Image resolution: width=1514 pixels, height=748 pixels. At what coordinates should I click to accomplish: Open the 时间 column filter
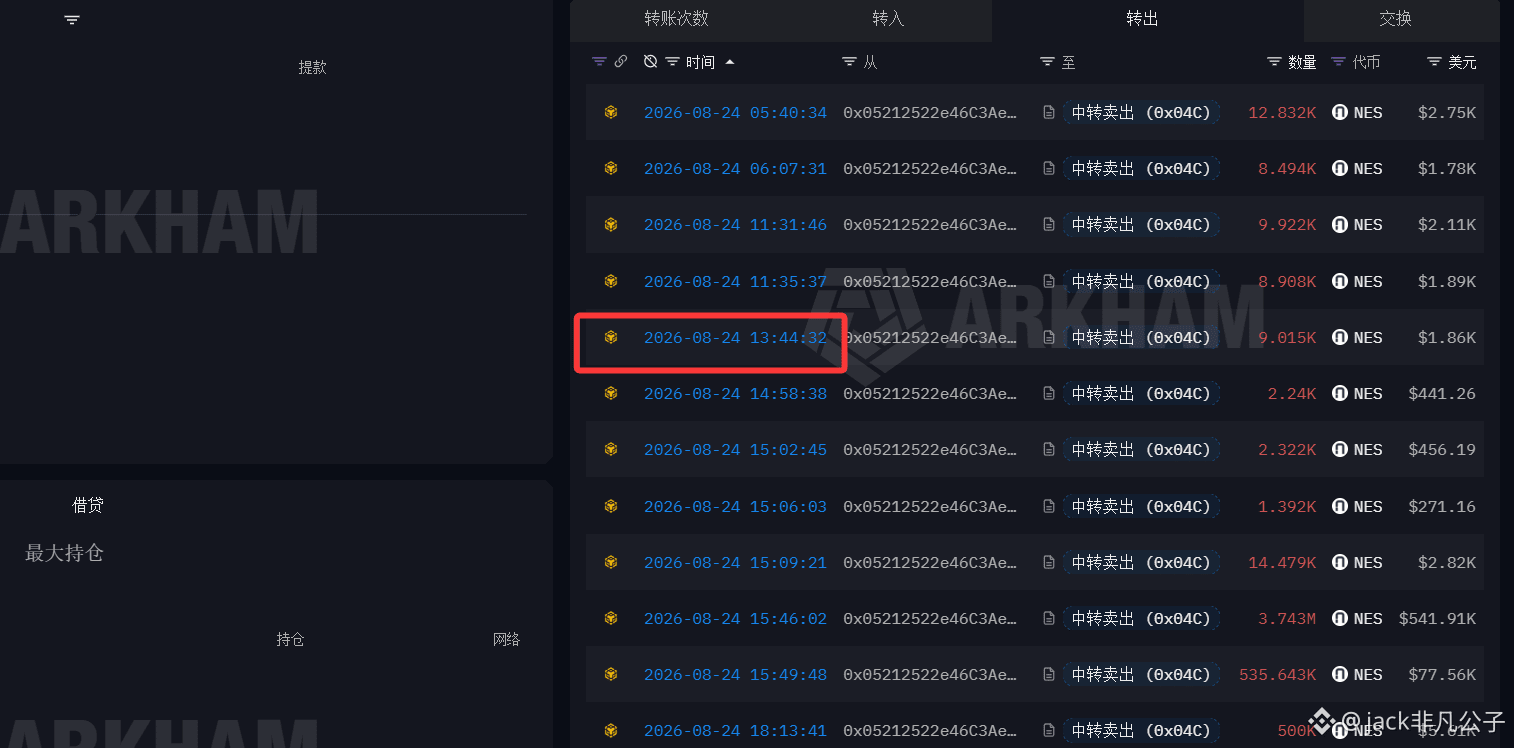(672, 62)
